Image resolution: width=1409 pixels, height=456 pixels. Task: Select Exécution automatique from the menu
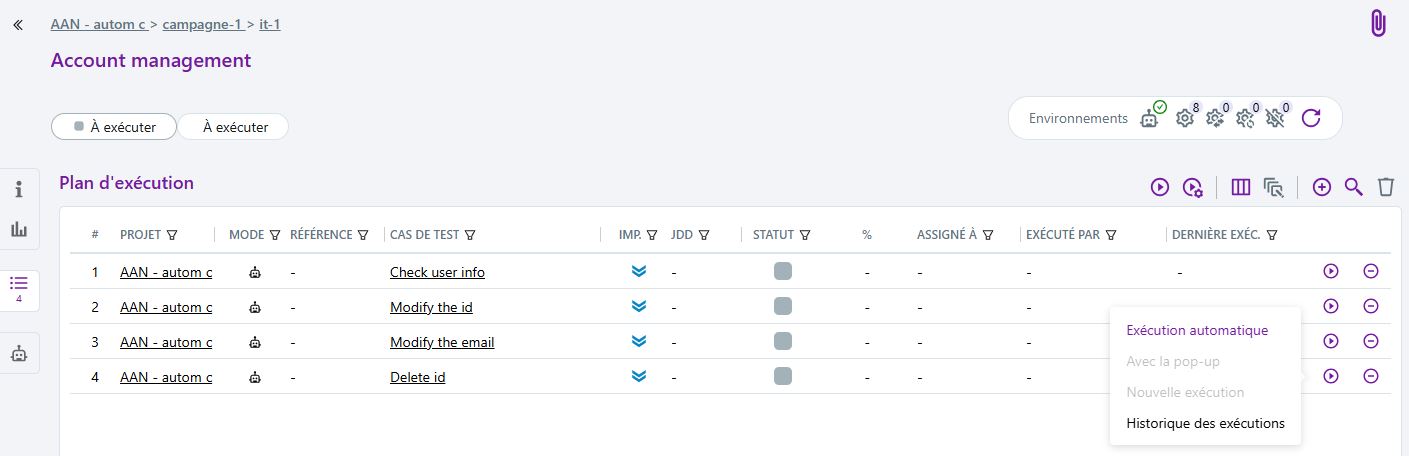[1197, 330]
